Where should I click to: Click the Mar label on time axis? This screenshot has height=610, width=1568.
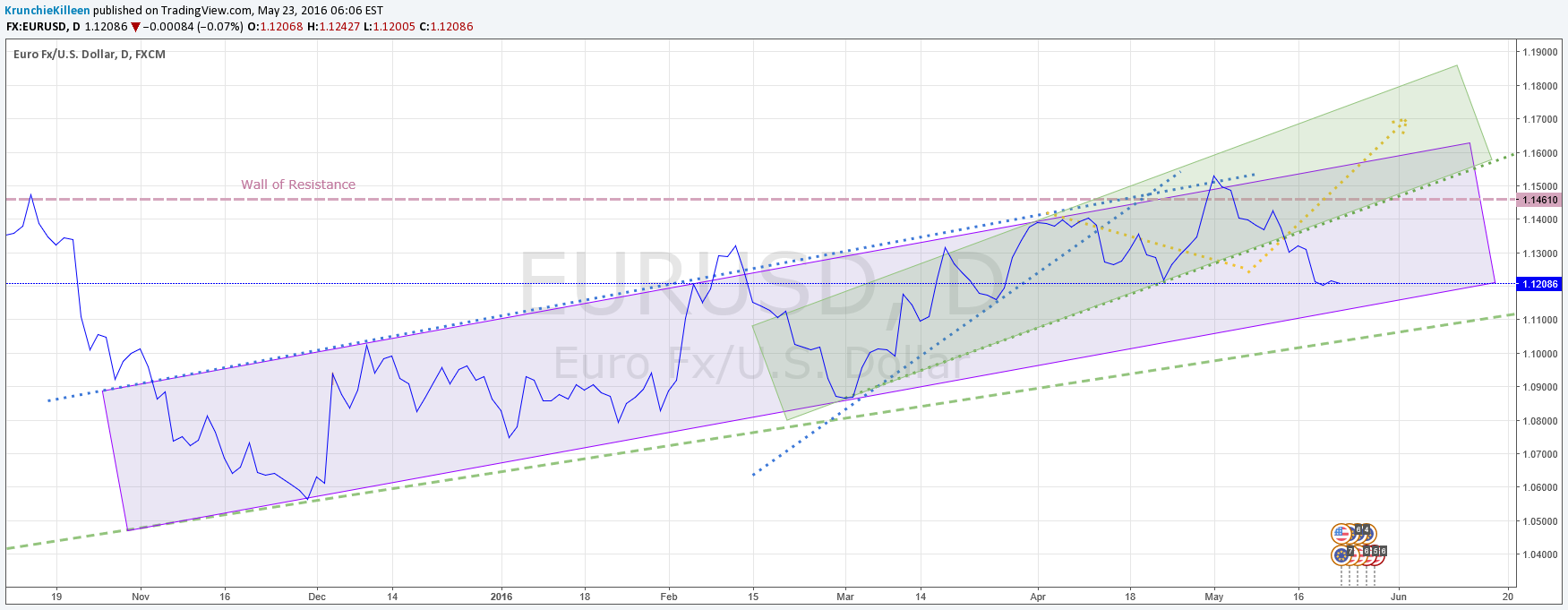[844, 597]
